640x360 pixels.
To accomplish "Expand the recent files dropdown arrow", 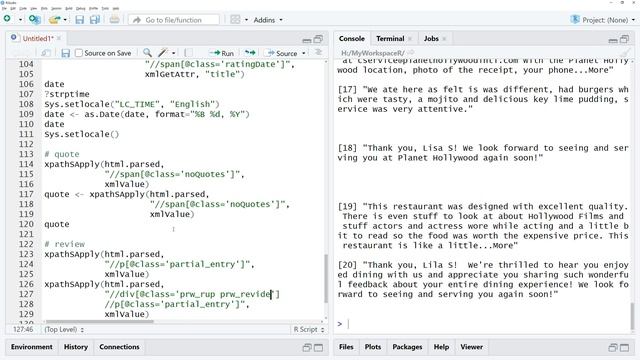I will click(x=65, y=20).
